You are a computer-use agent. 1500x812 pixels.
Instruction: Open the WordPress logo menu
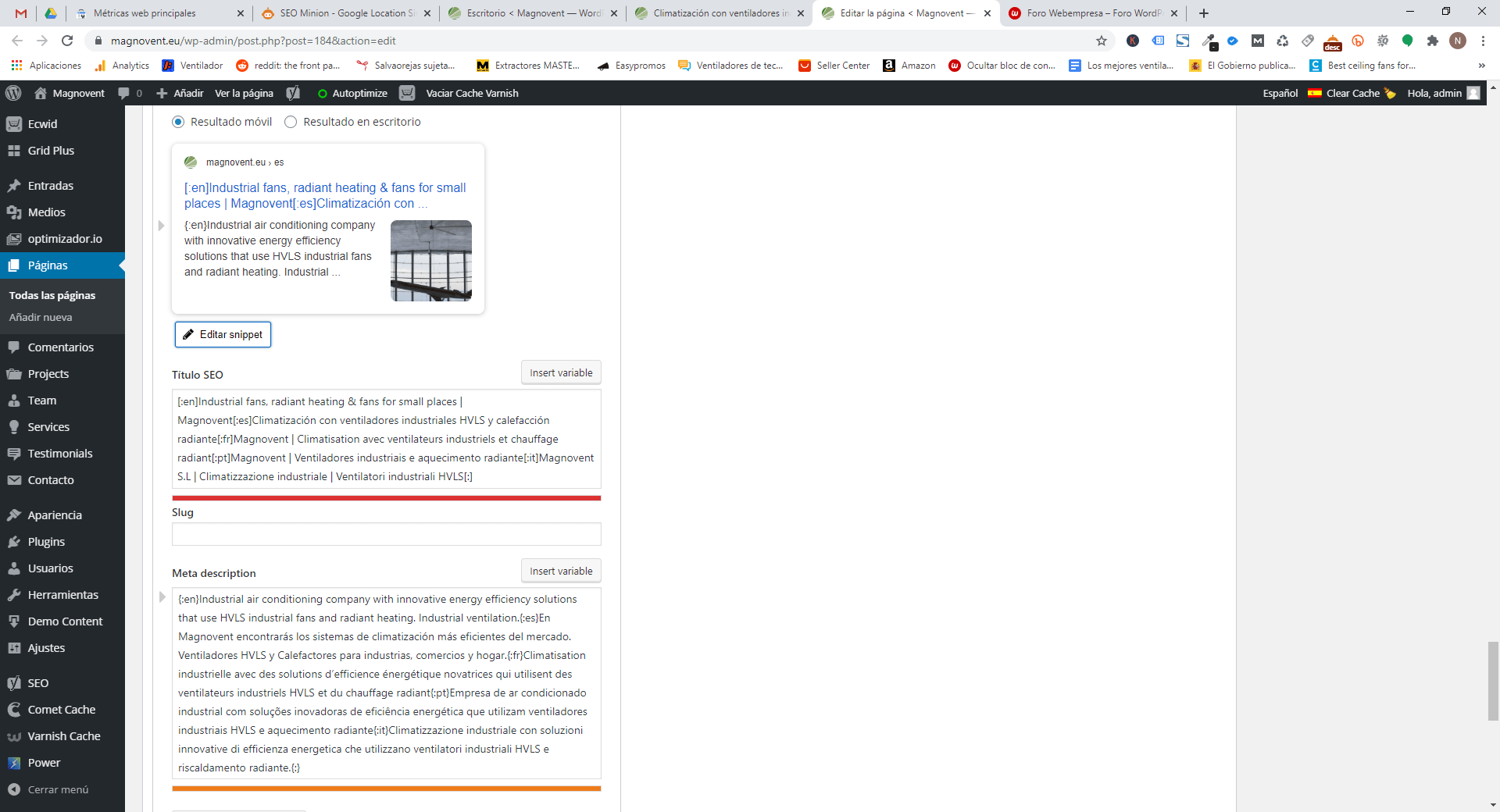(13, 93)
